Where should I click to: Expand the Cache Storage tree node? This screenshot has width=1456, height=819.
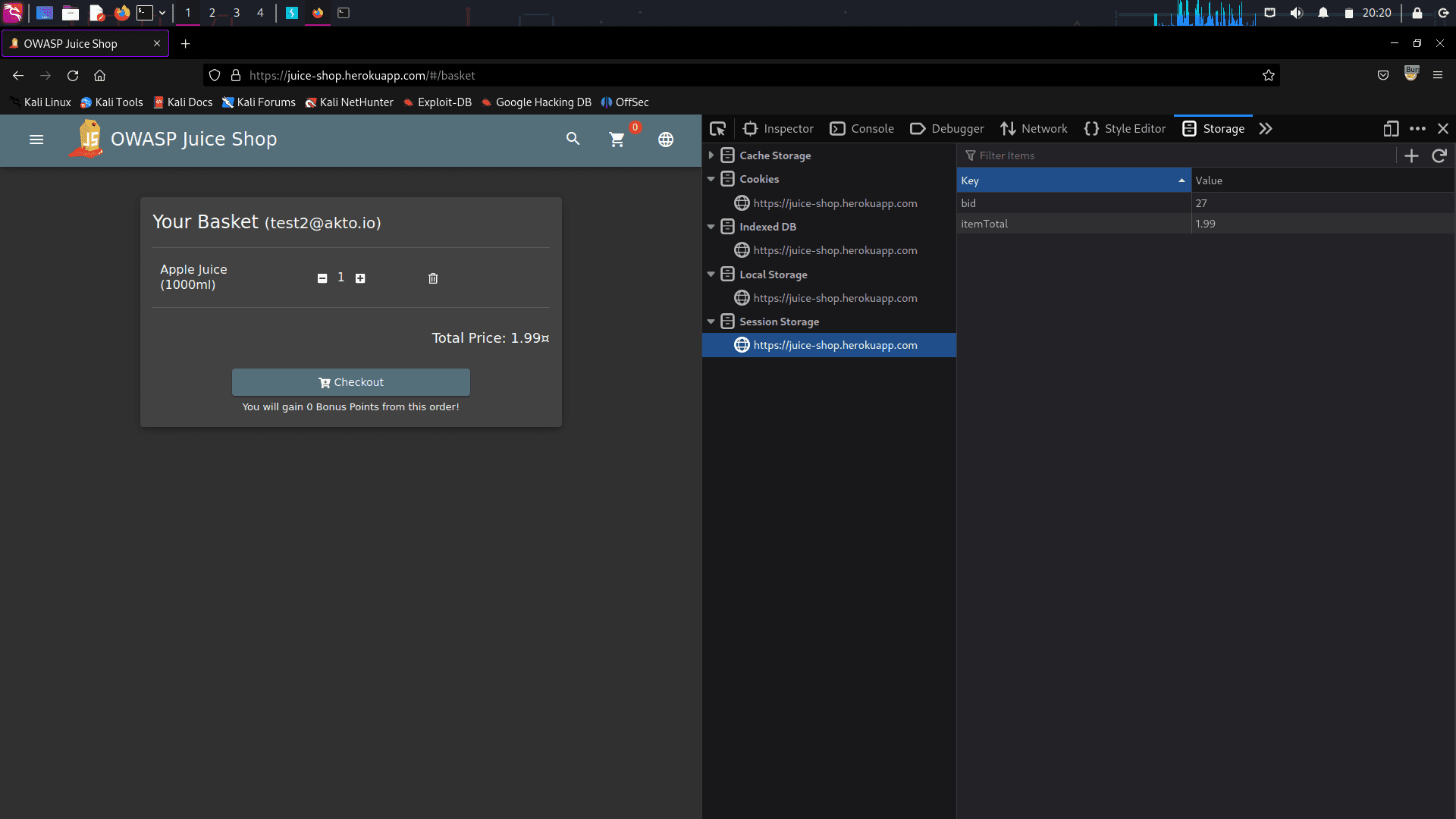711,155
